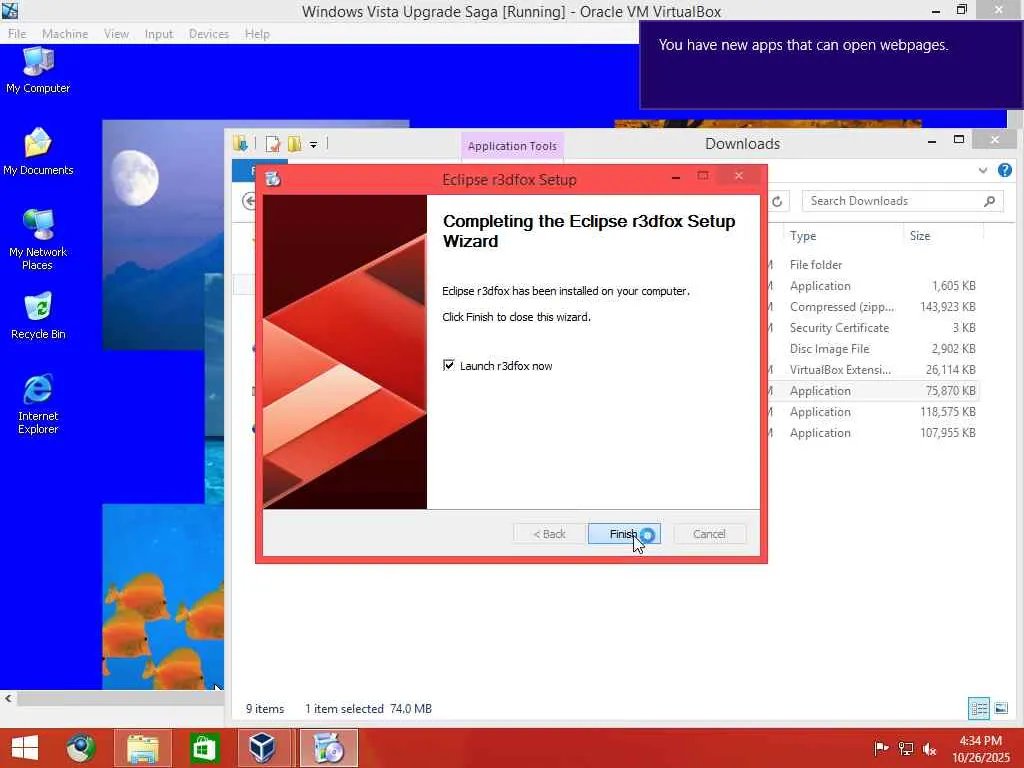Launch Internet Explorer from the desktop
The width and height of the screenshot is (1024, 768).
click(x=38, y=404)
